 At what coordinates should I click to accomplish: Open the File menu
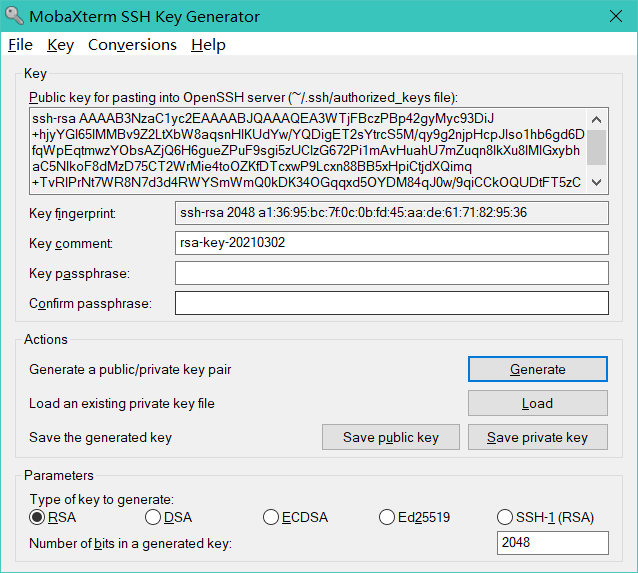tap(20, 45)
